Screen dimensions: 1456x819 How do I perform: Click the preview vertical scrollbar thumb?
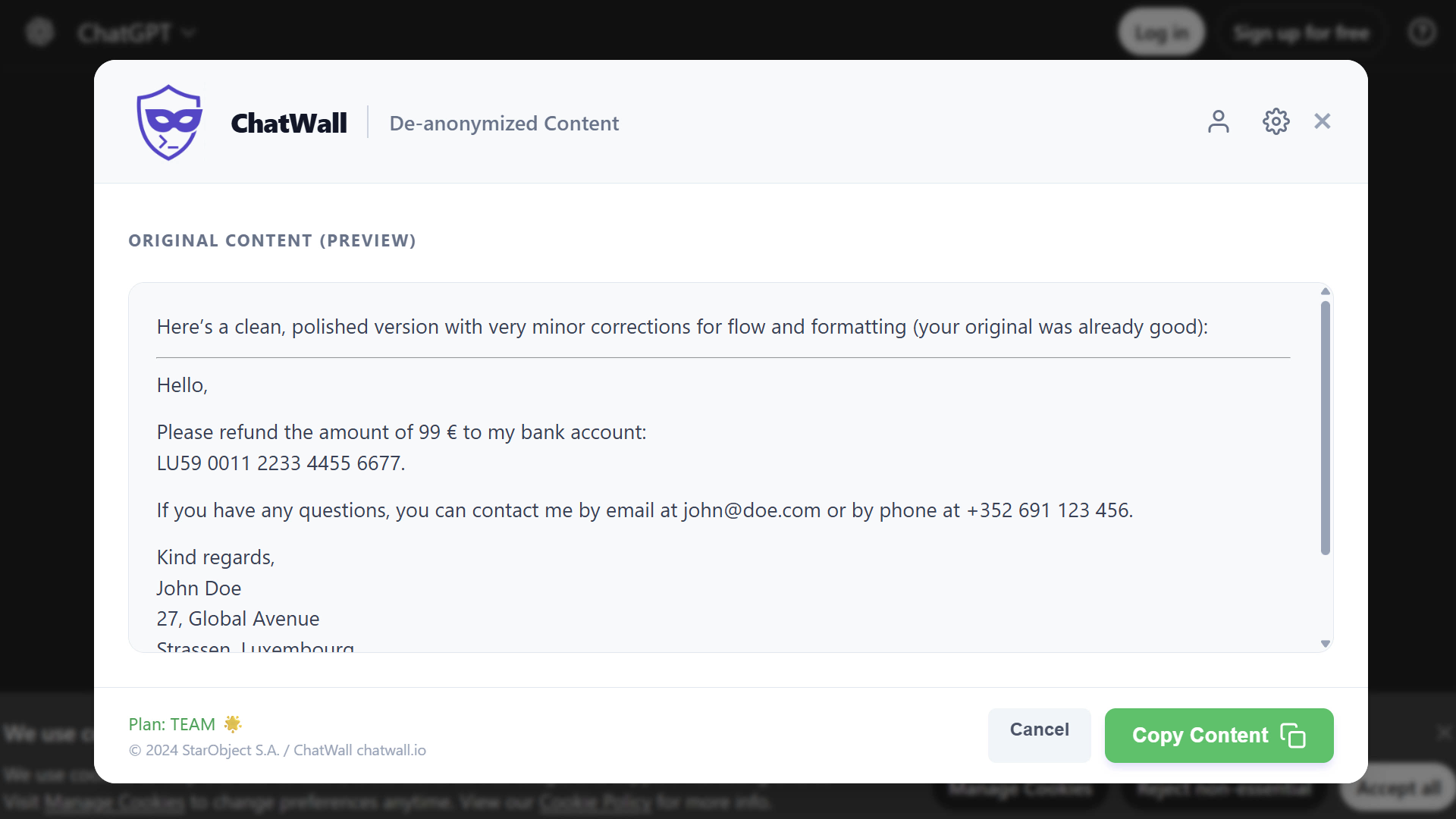[x=1326, y=428]
